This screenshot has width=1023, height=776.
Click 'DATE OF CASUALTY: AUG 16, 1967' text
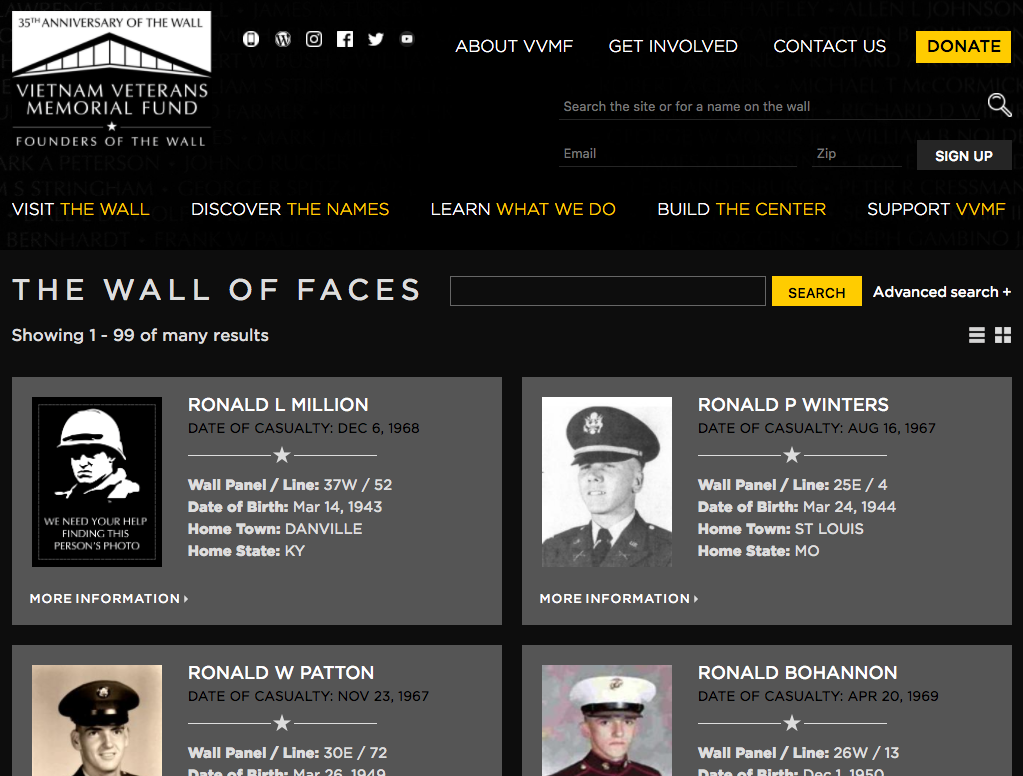tap(817, 429)
